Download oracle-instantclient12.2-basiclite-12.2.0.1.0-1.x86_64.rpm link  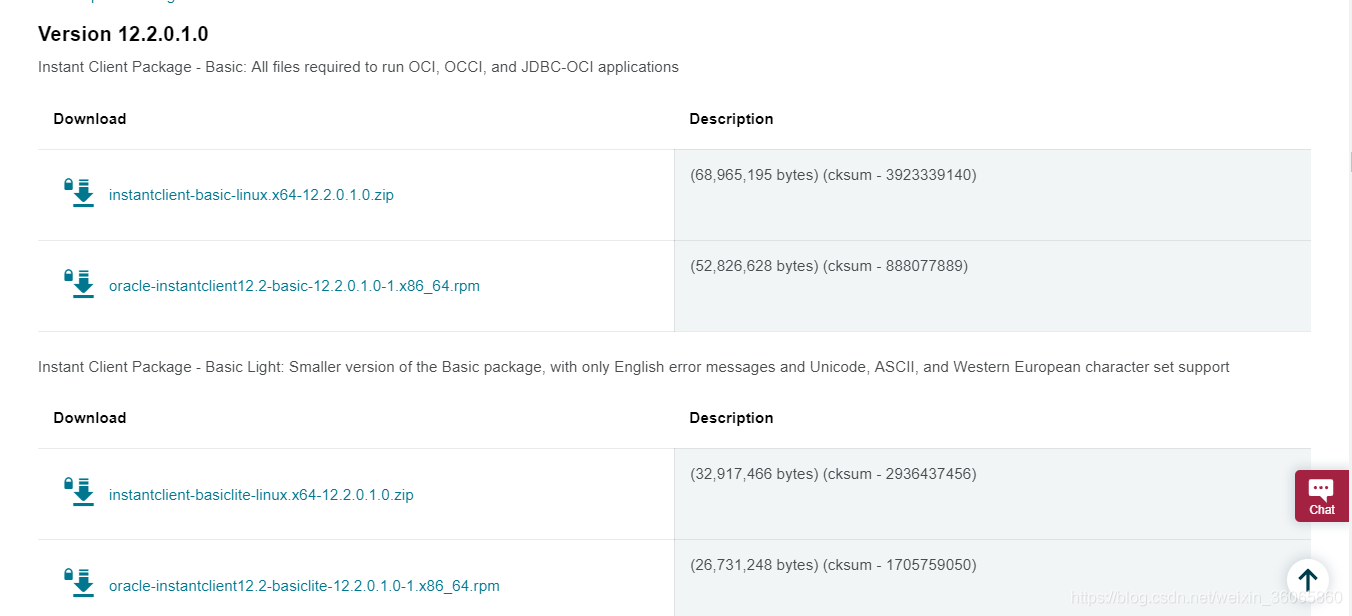click(x=304, y=586)
